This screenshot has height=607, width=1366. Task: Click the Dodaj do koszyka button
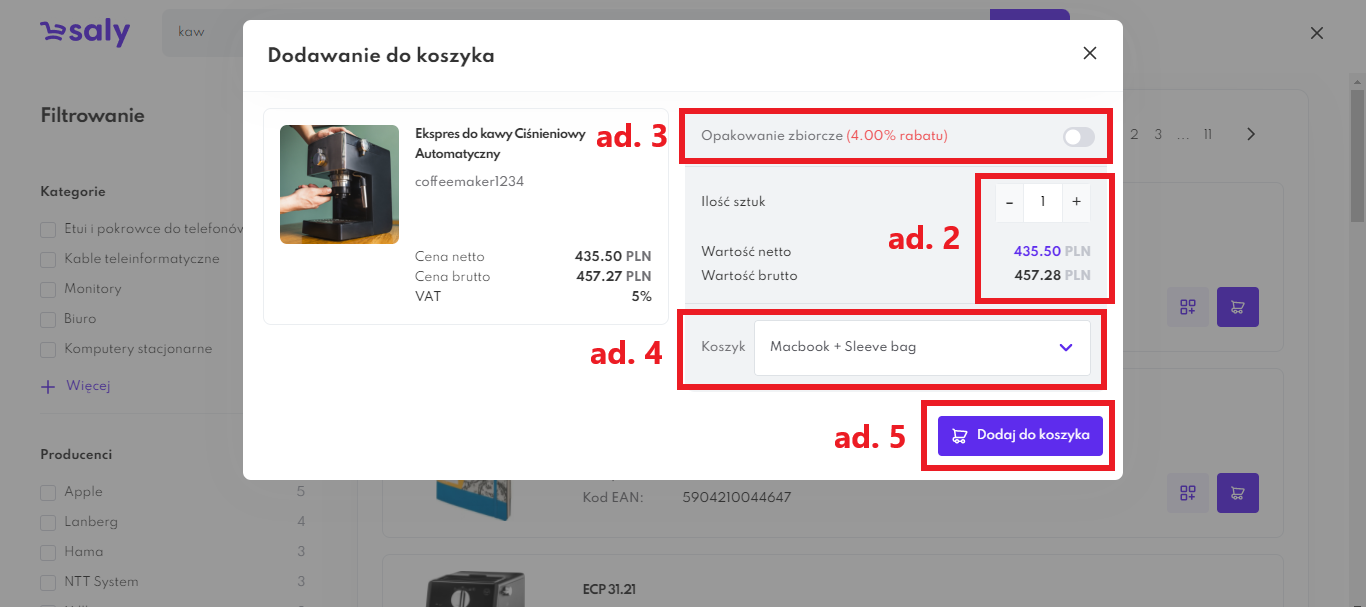(1020, 436)
